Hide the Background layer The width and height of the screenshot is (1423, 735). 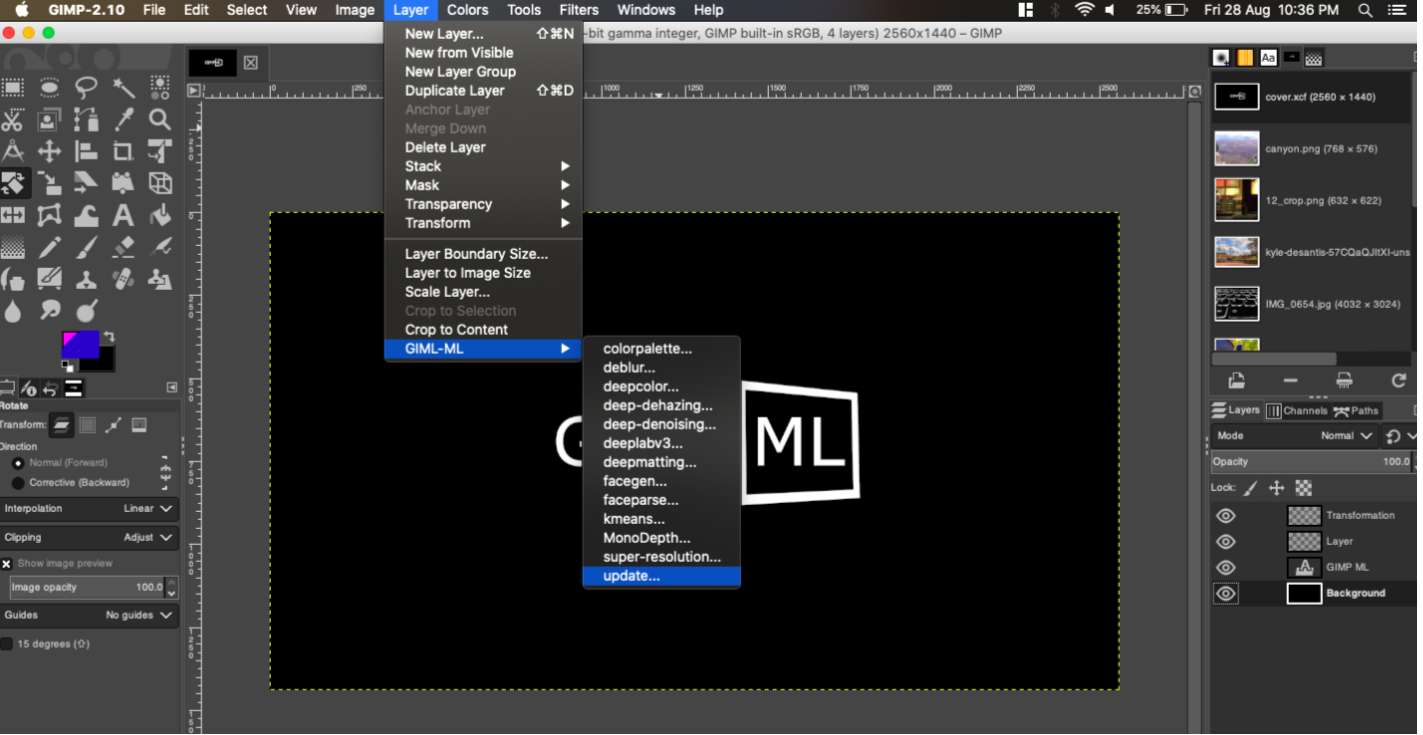pyautogui.click(x=1226, y=593)
